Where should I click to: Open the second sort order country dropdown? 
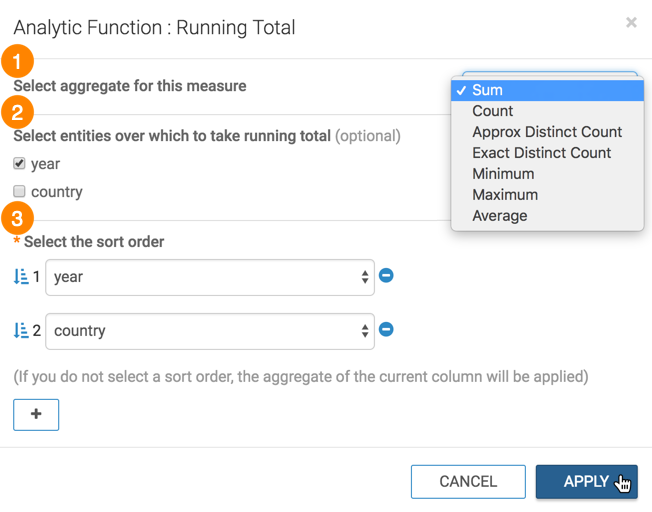pos(212,331)
